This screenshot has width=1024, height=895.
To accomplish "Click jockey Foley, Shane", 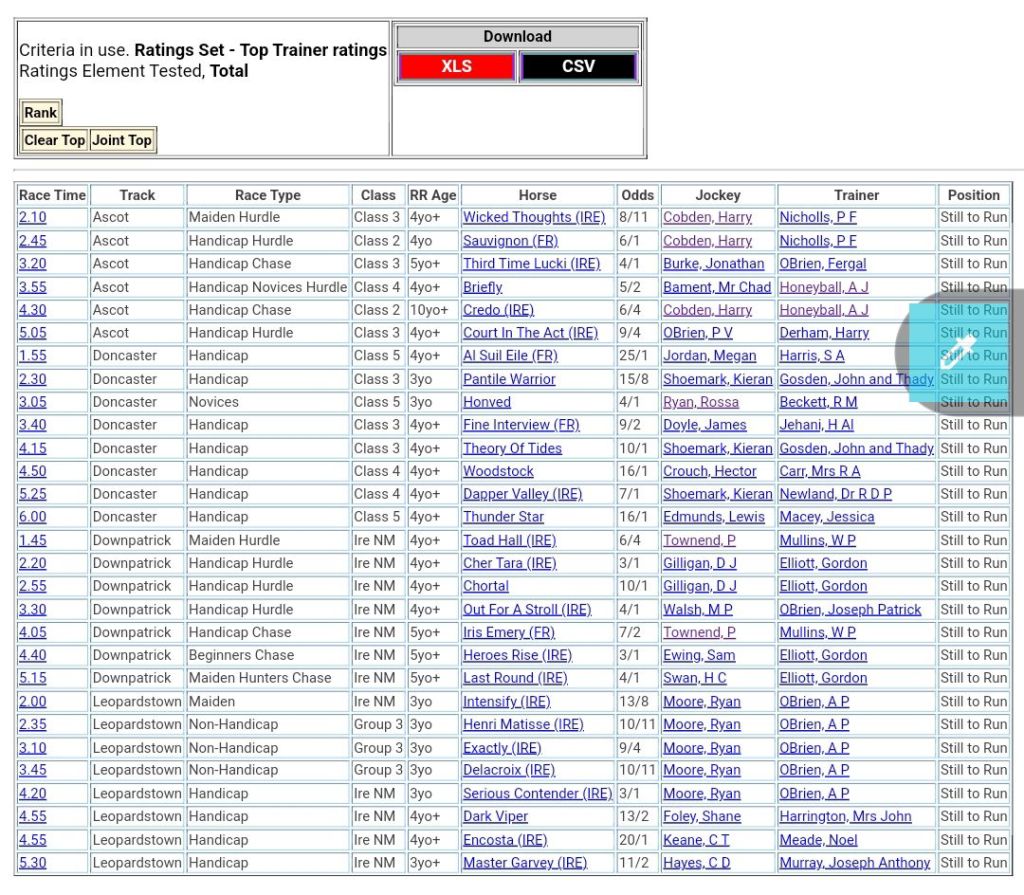I will point(701,816).
